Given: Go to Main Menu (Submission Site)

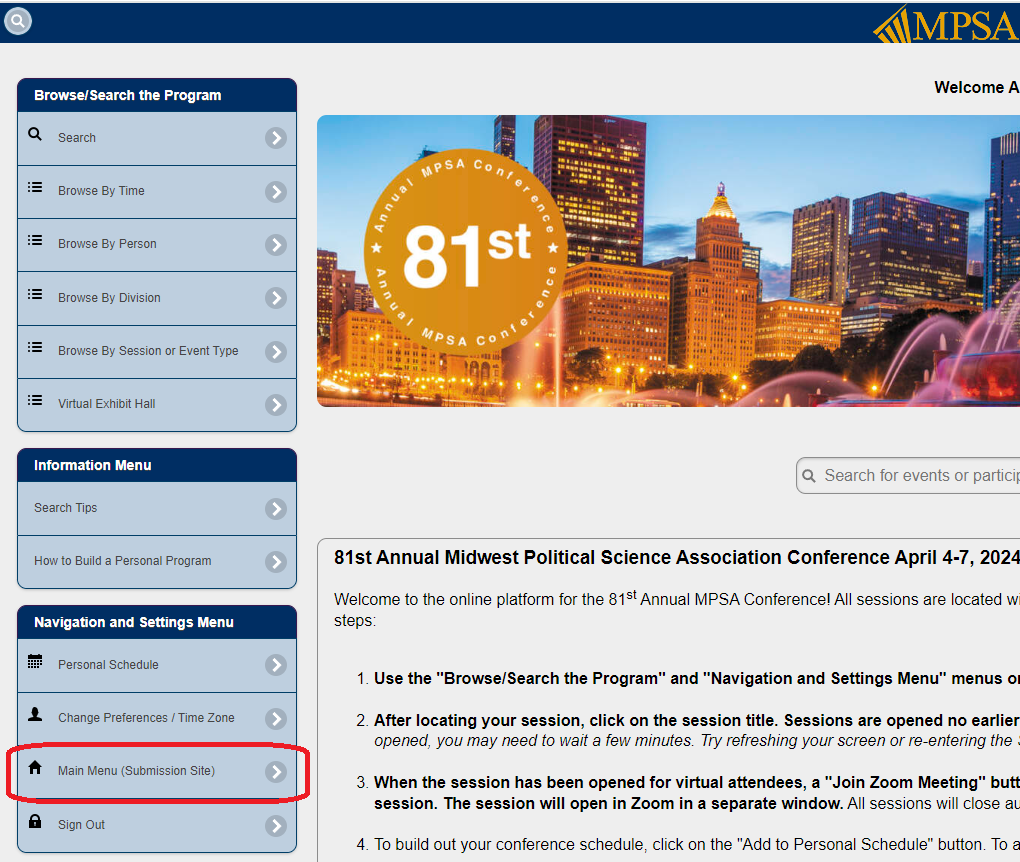Looking at the screenshot, I should point(157,772).
